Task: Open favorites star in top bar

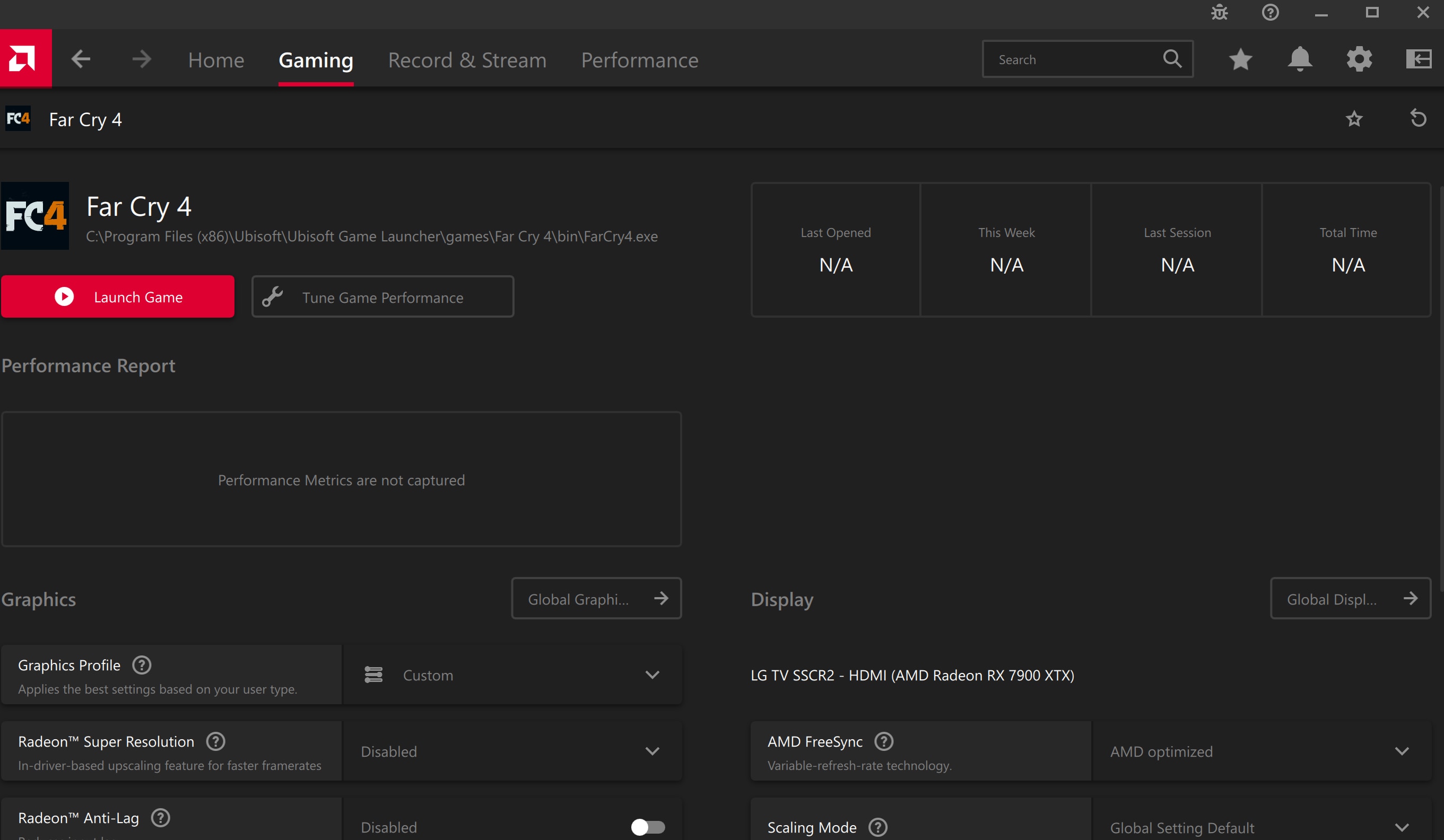Action: point(1241,59)
